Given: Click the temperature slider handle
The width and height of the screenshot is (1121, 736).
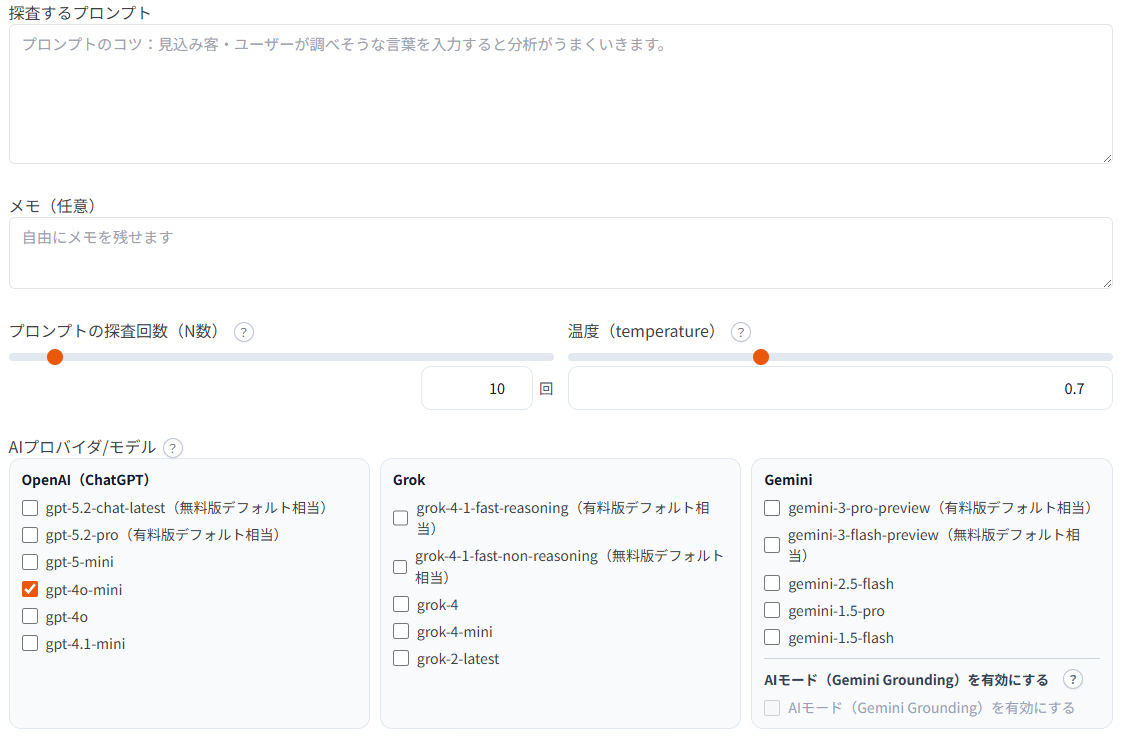Looking at the screenshot, I should tap(761, 356).
